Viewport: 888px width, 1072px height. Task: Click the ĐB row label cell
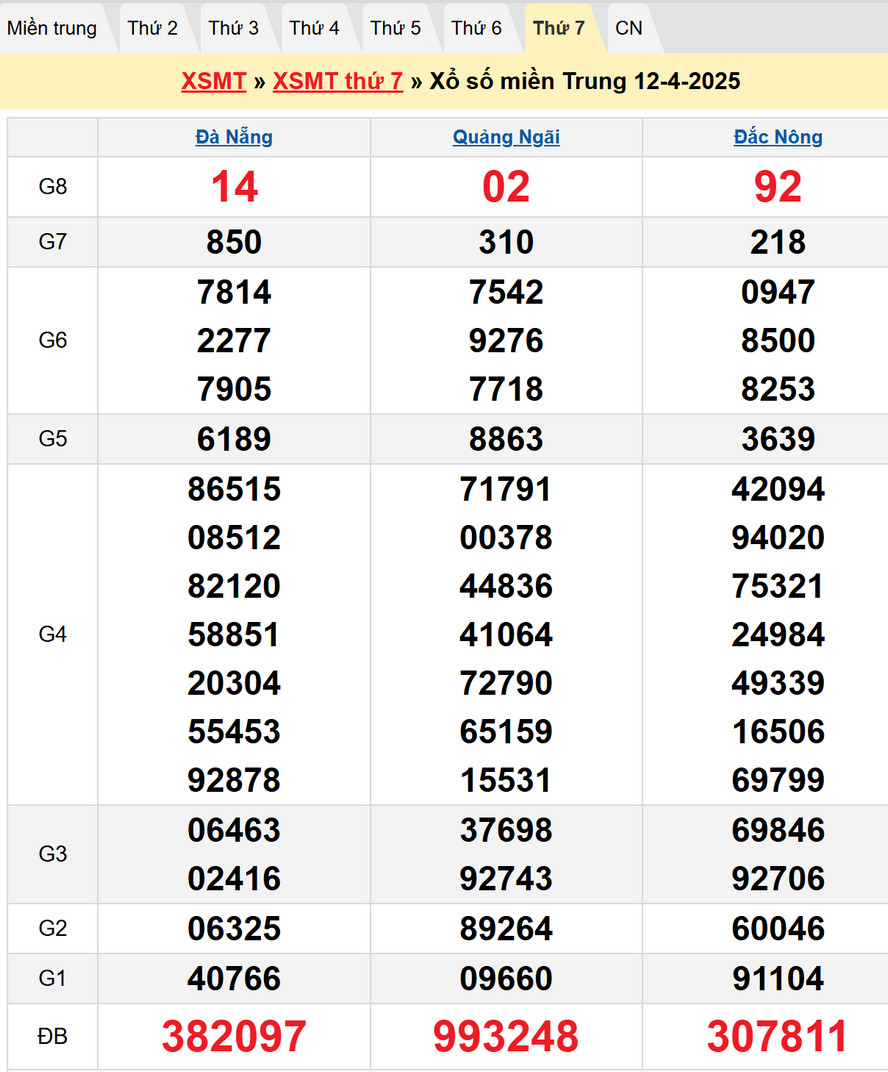(53, 1037)
